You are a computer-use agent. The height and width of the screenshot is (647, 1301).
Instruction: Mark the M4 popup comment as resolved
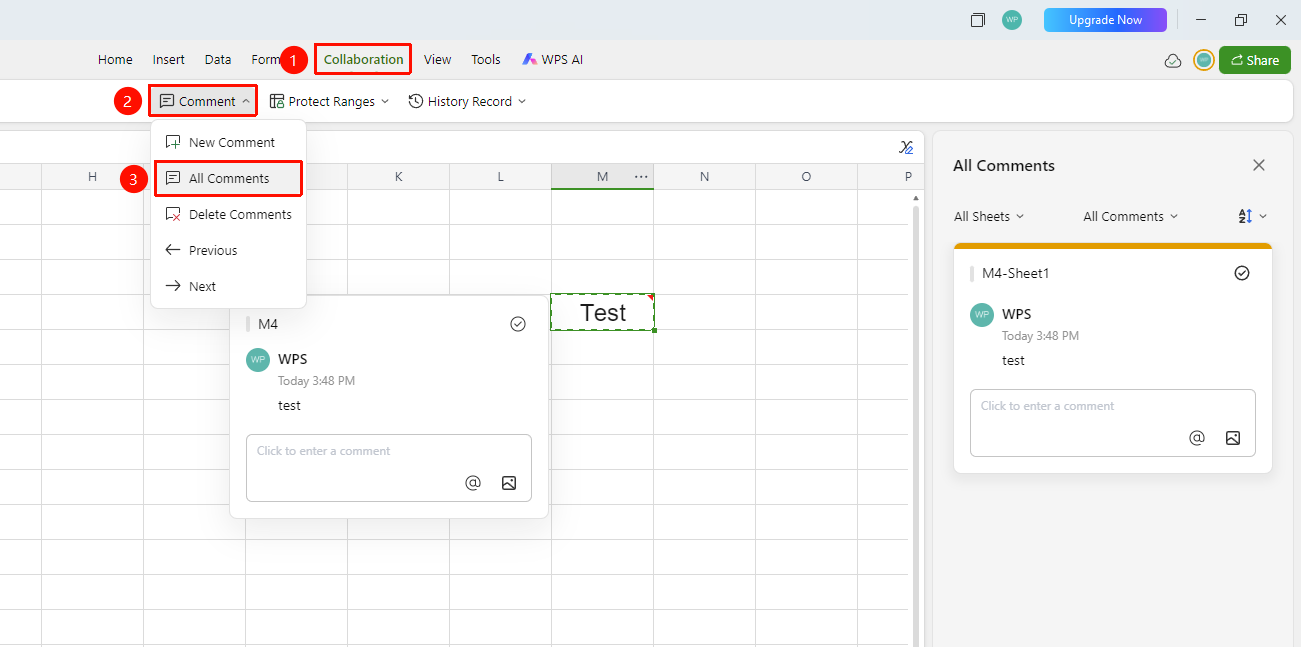click(x=518, y=324)
